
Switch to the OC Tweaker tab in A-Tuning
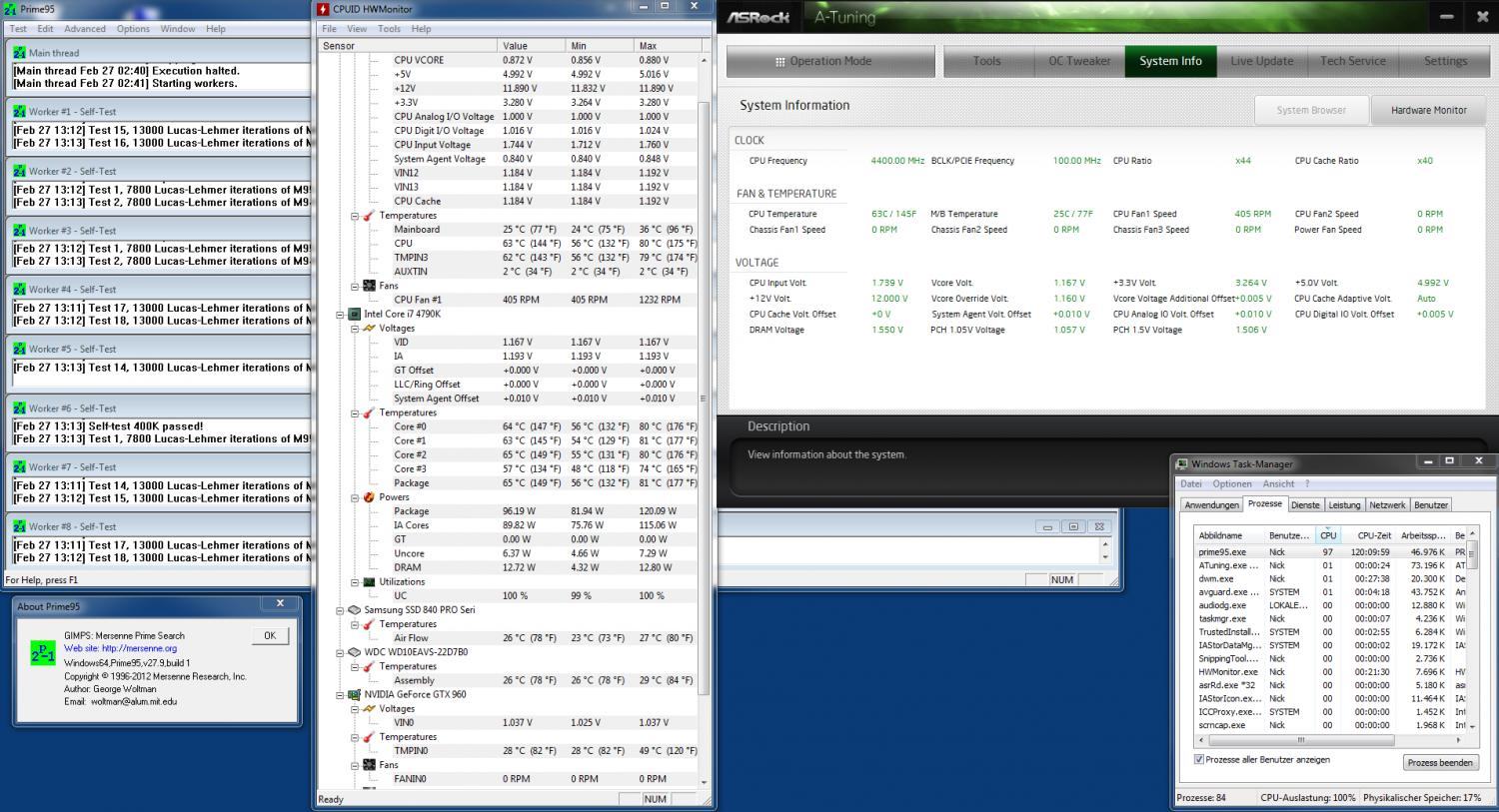1079,61
